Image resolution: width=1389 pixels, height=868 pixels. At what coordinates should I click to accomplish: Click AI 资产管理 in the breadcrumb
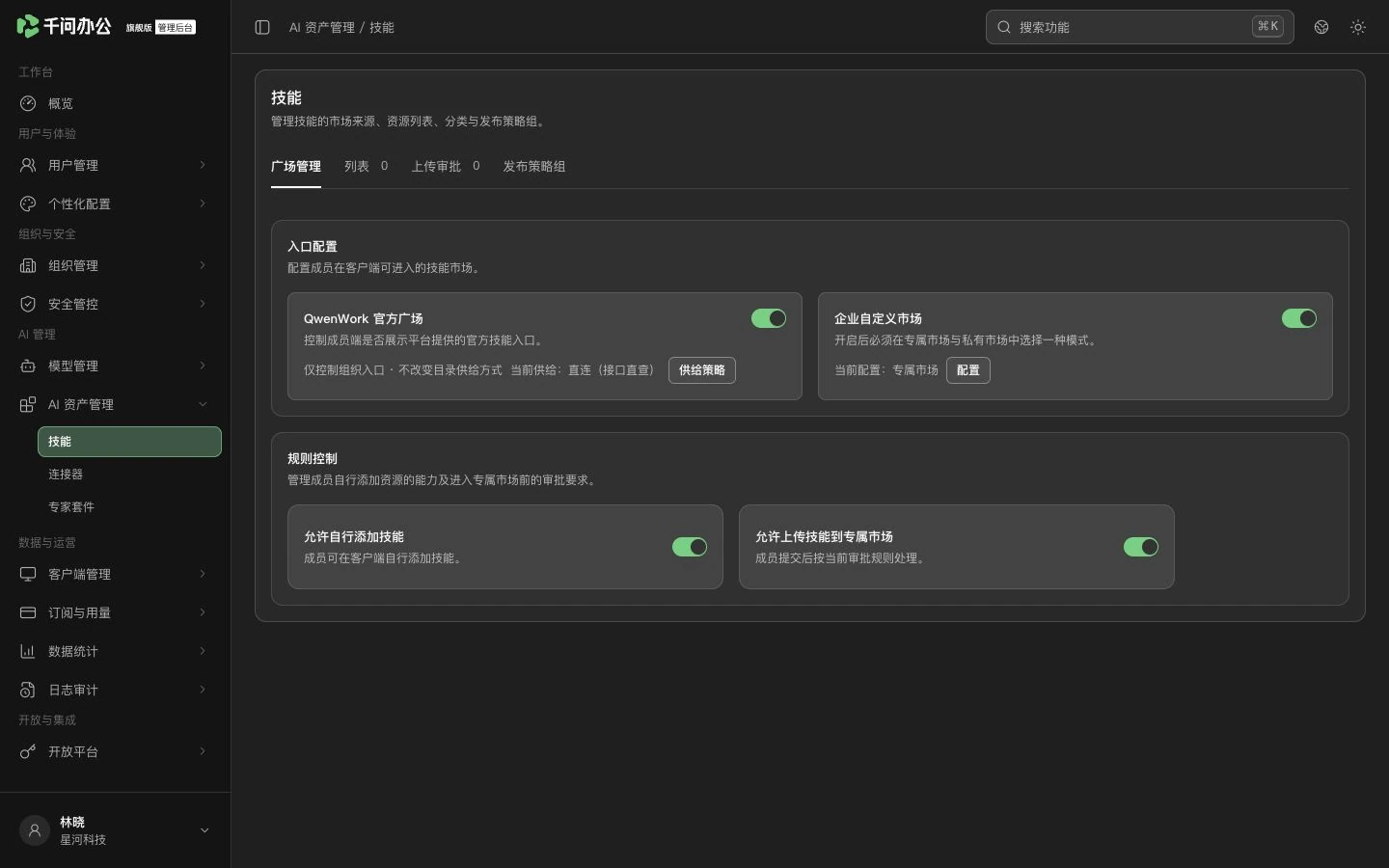coord(322,28)
